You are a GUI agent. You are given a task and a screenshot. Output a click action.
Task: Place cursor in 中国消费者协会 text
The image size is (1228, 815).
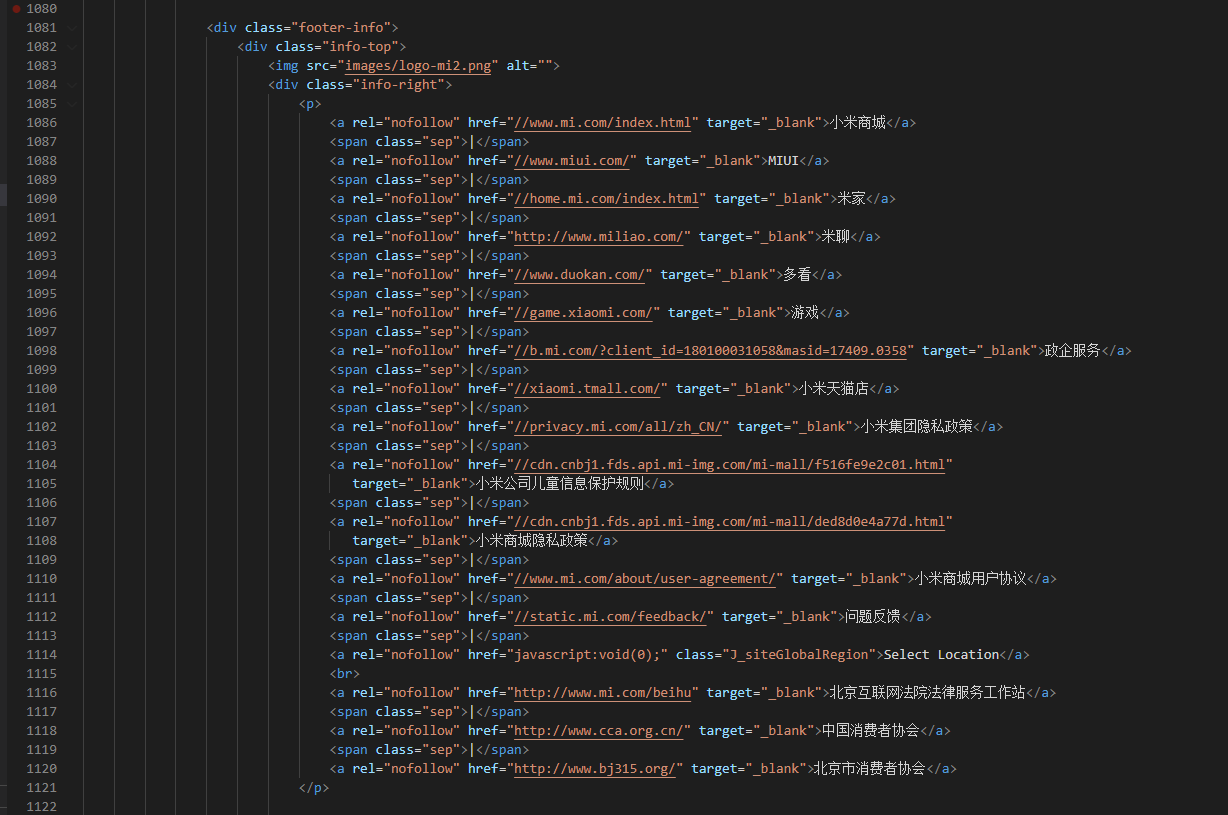click(871, 730)
